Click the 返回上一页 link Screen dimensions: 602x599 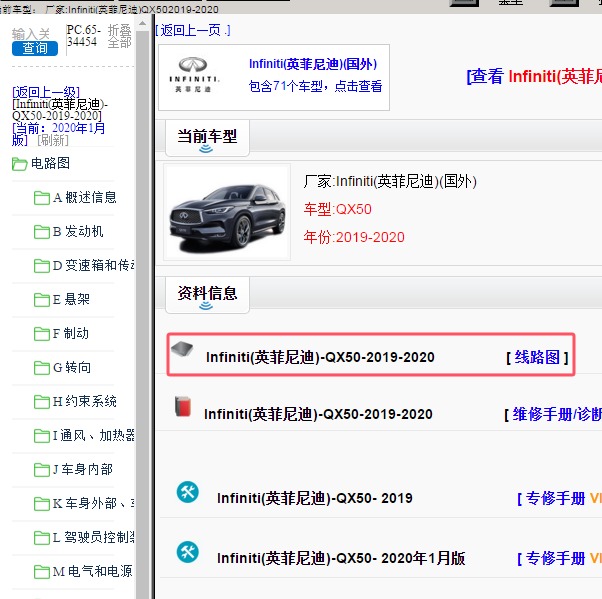pyautogui.click(x=193, y=30)
